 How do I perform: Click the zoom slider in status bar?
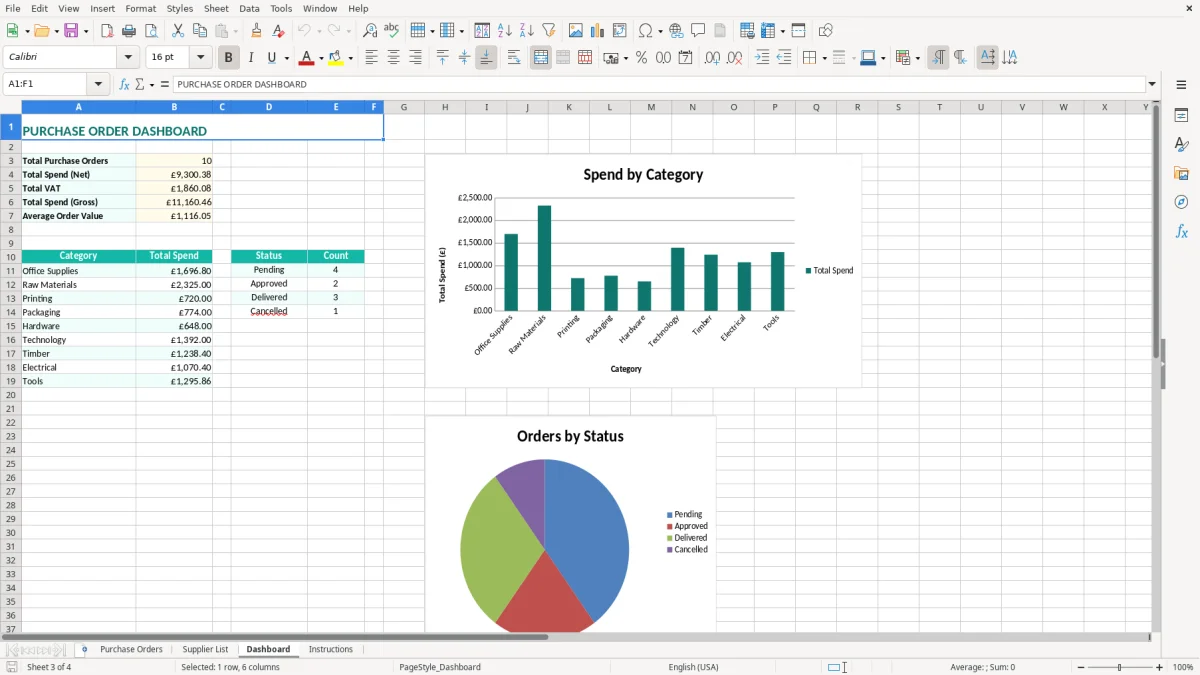pos(1120,667)
